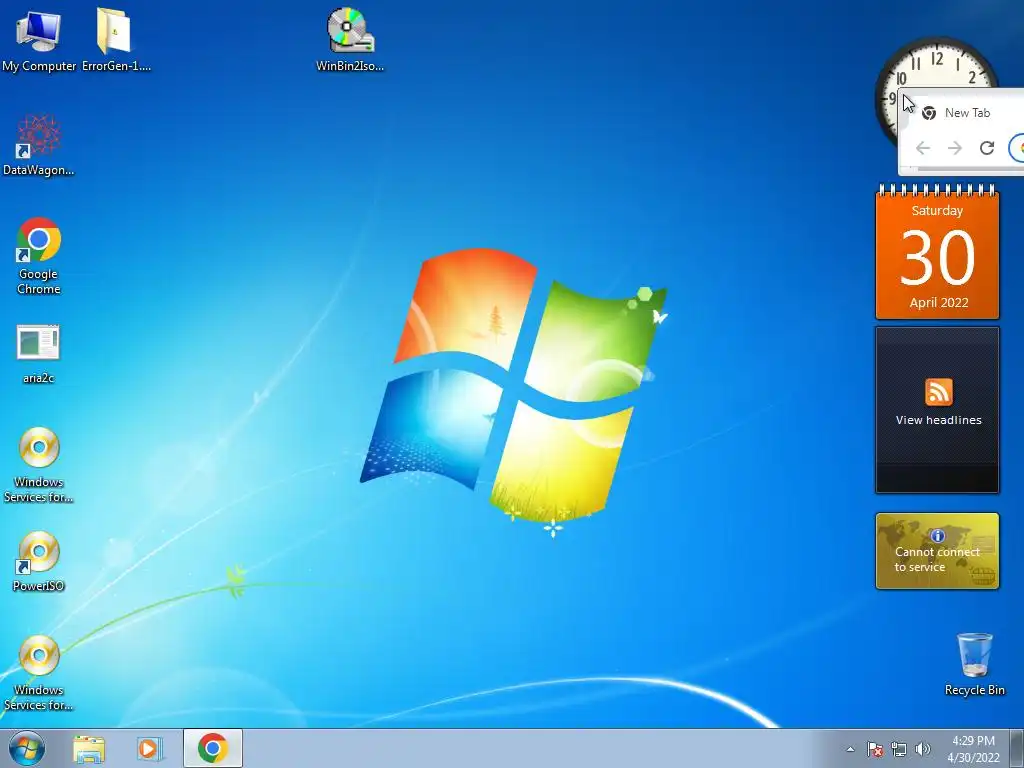Select the Google Chrome desktop shortcut
The image size is (1024, 768).
point(39,255)
